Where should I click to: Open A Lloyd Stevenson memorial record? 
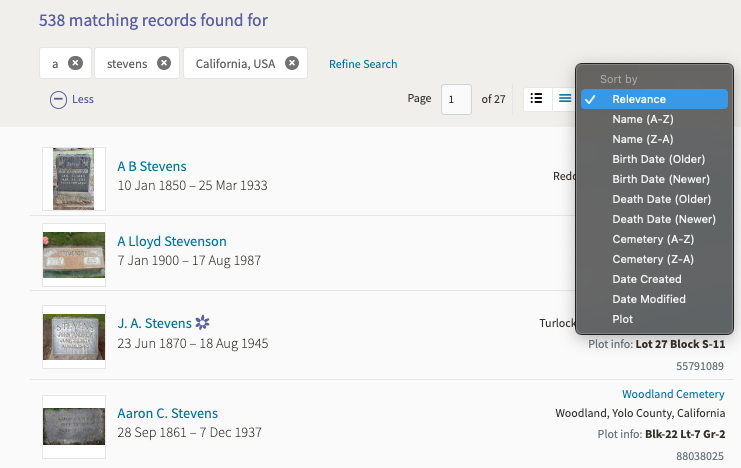click(172, 242)
